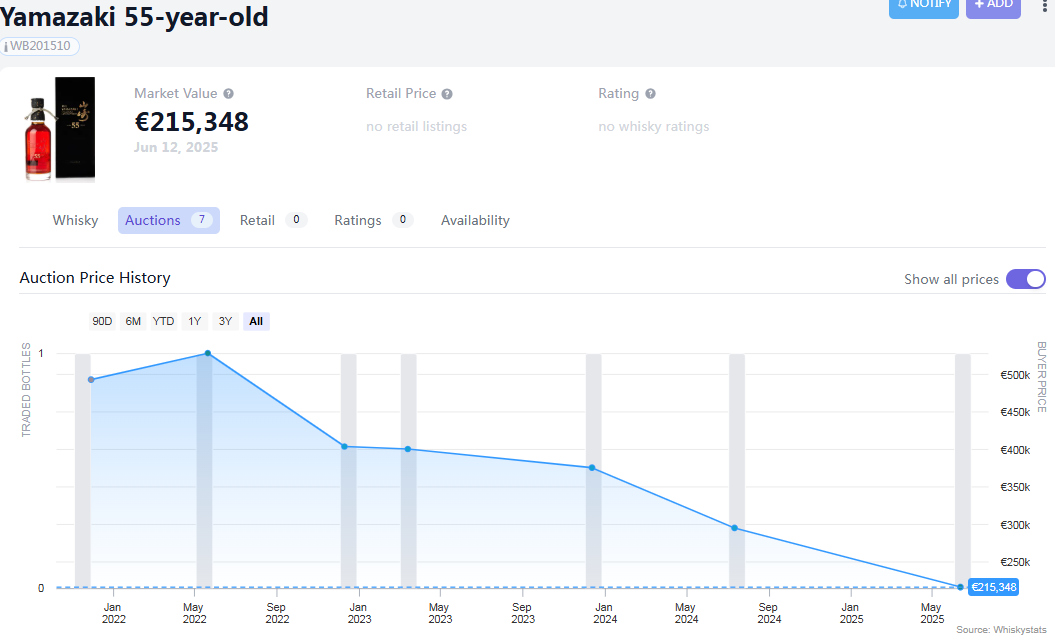Click the May 2022 peak data point

pyautogui.click(x=208, y=353)
